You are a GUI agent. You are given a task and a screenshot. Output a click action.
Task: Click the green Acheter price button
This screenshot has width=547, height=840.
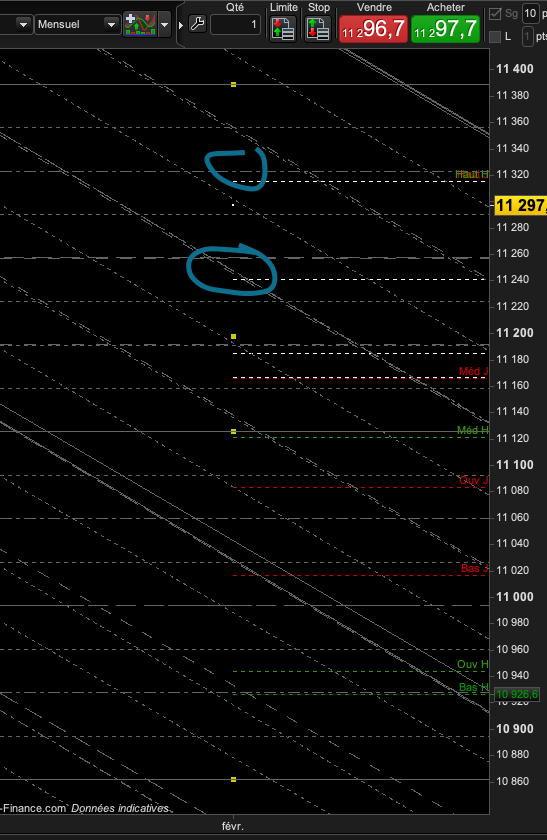445,28
